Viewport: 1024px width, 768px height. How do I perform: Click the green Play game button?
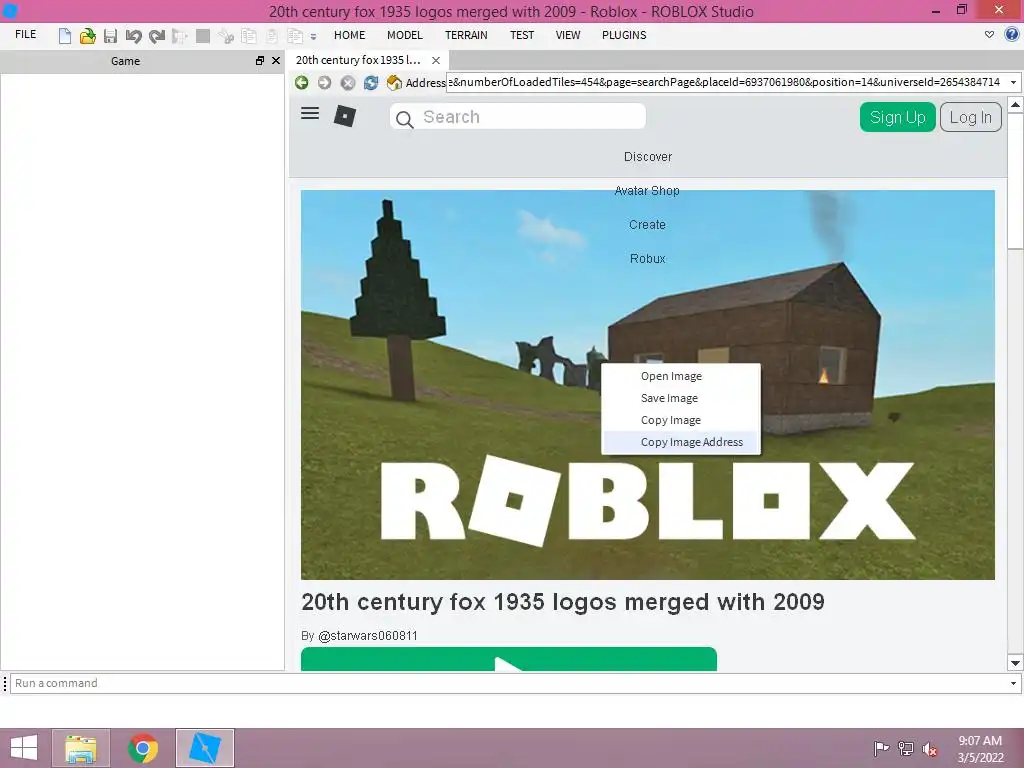pyautogui.click(x=509, y=659)
